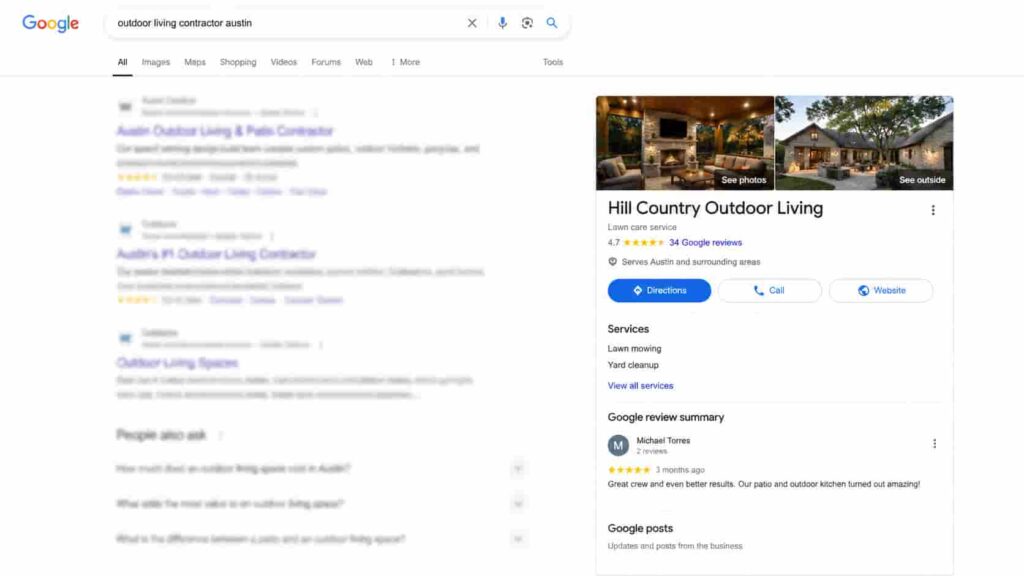
Task: Click the Hill Country Outdoor Living title
Action: click(x=715, y=208)
